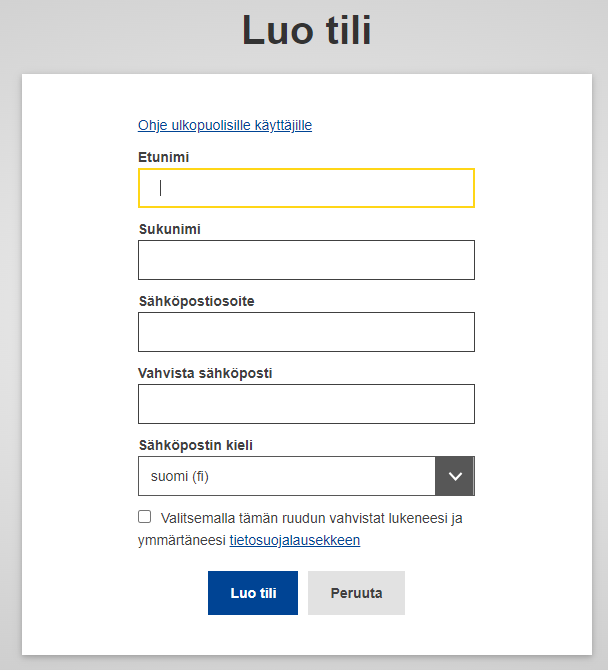
Task: Click the 'suomi (fi)' selected value
Action: [x=180, y=476]
